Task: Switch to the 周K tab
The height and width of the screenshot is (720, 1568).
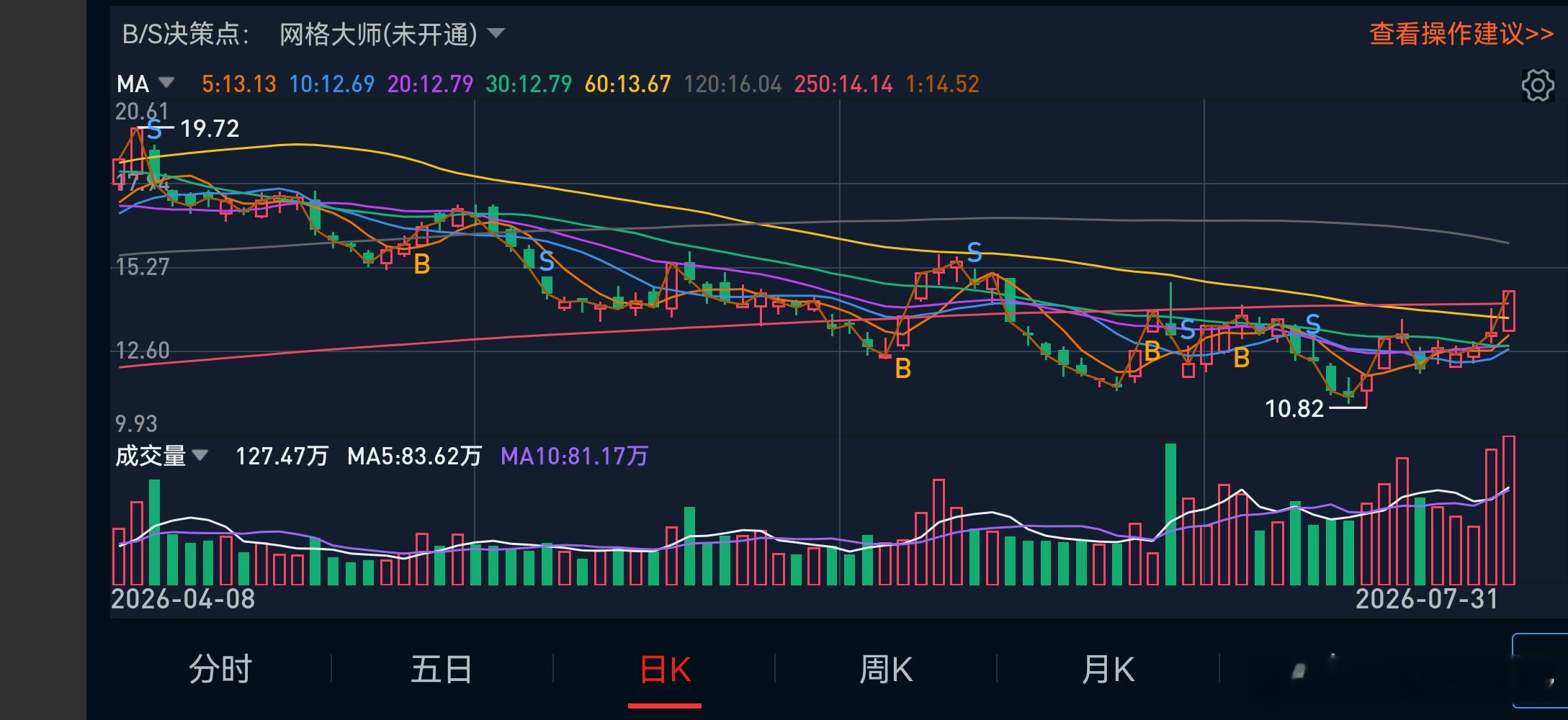Action: click(886, 669)
